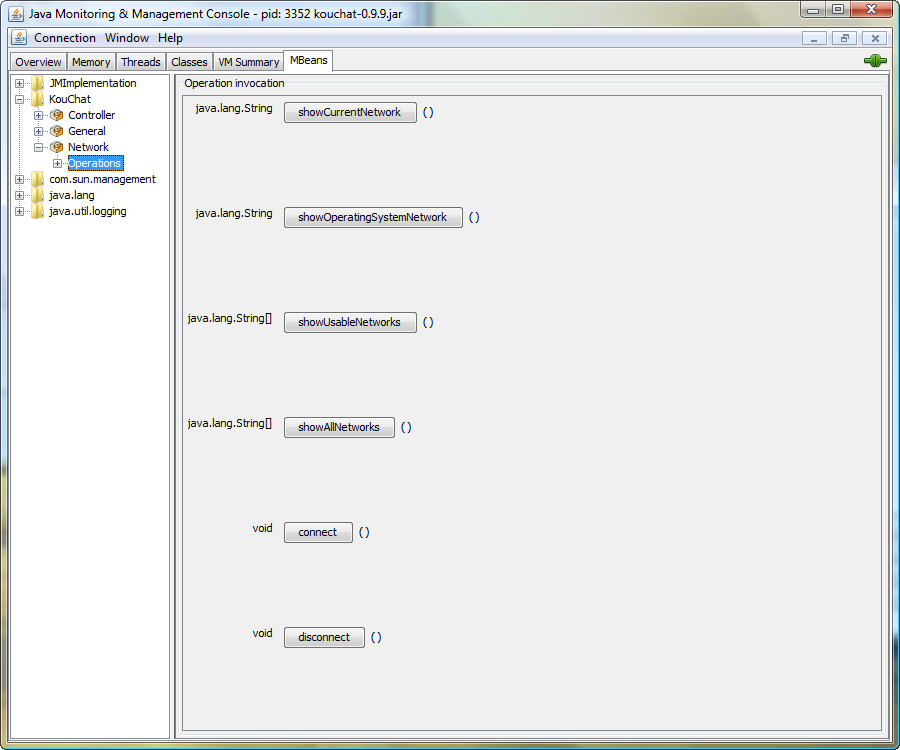
Task: Close the inner connection frame
Action: coord(875,38)
